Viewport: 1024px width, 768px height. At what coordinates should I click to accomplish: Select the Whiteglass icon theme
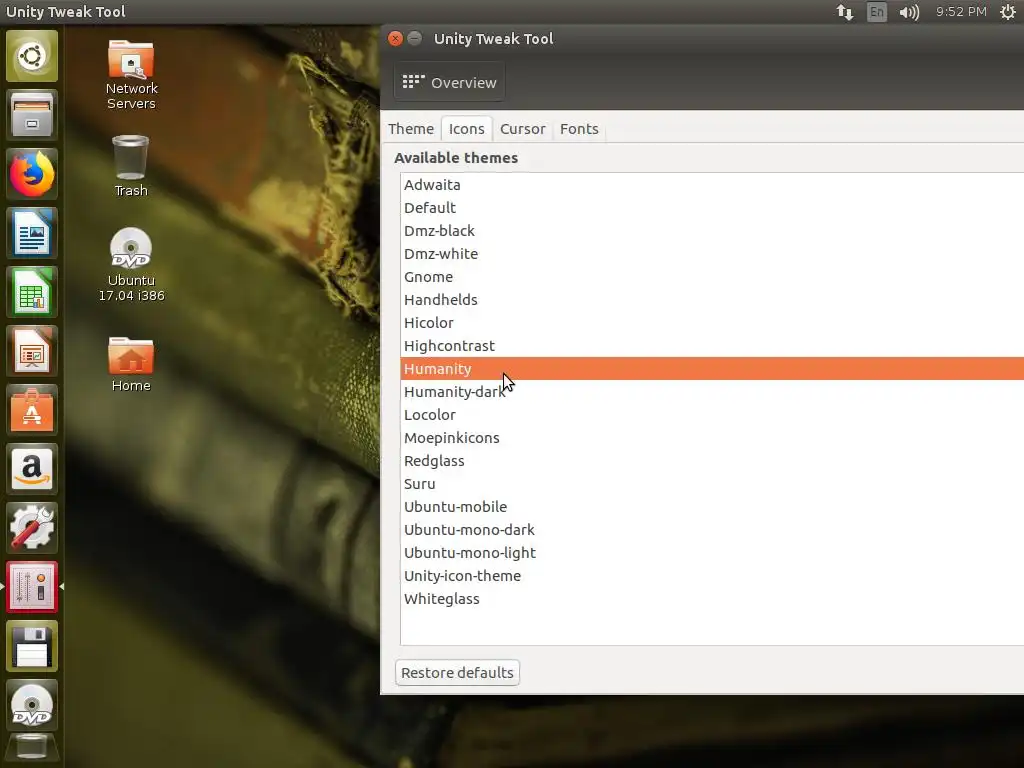pos(712,599)
